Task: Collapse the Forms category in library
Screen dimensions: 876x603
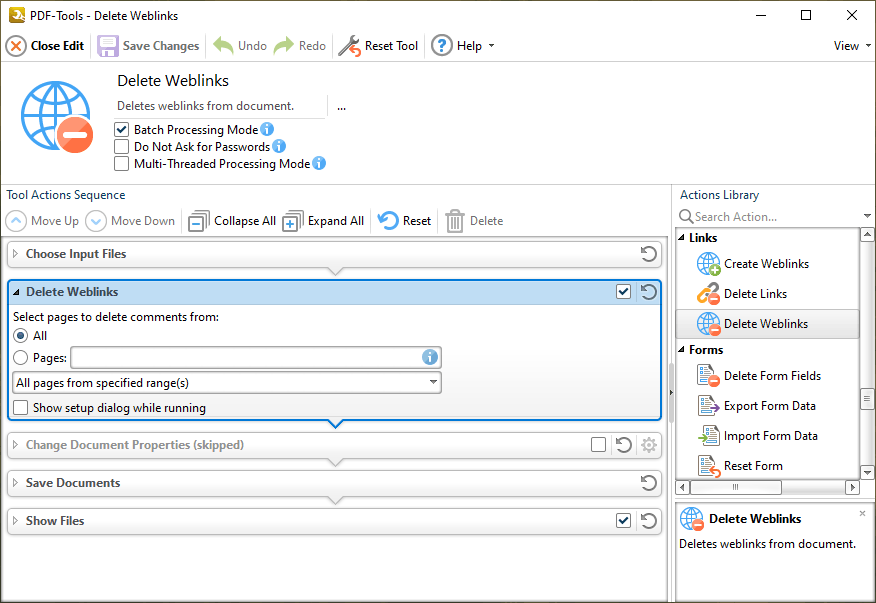Action: click(682, 350)
